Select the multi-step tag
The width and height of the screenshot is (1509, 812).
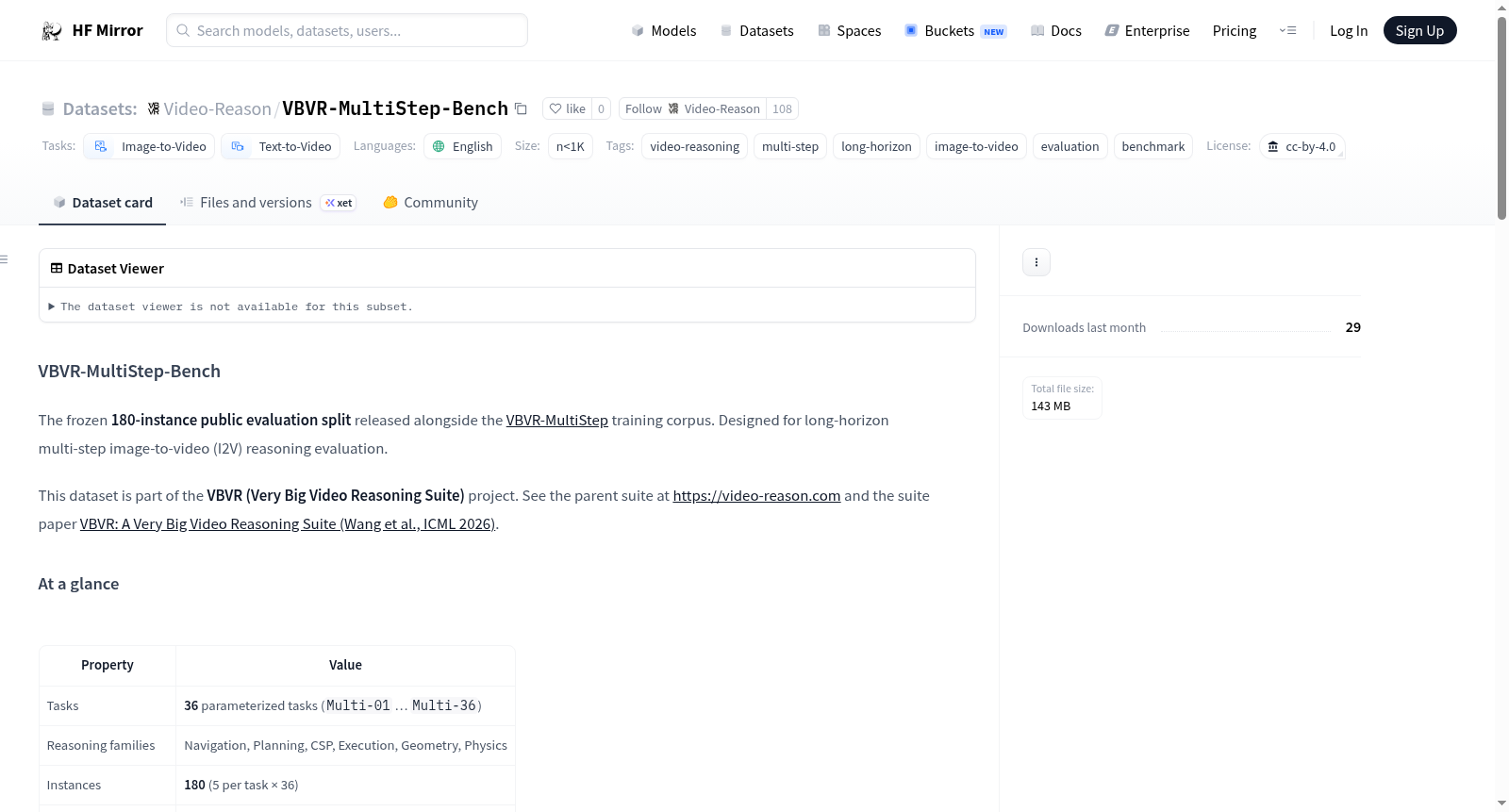(790, 146)
